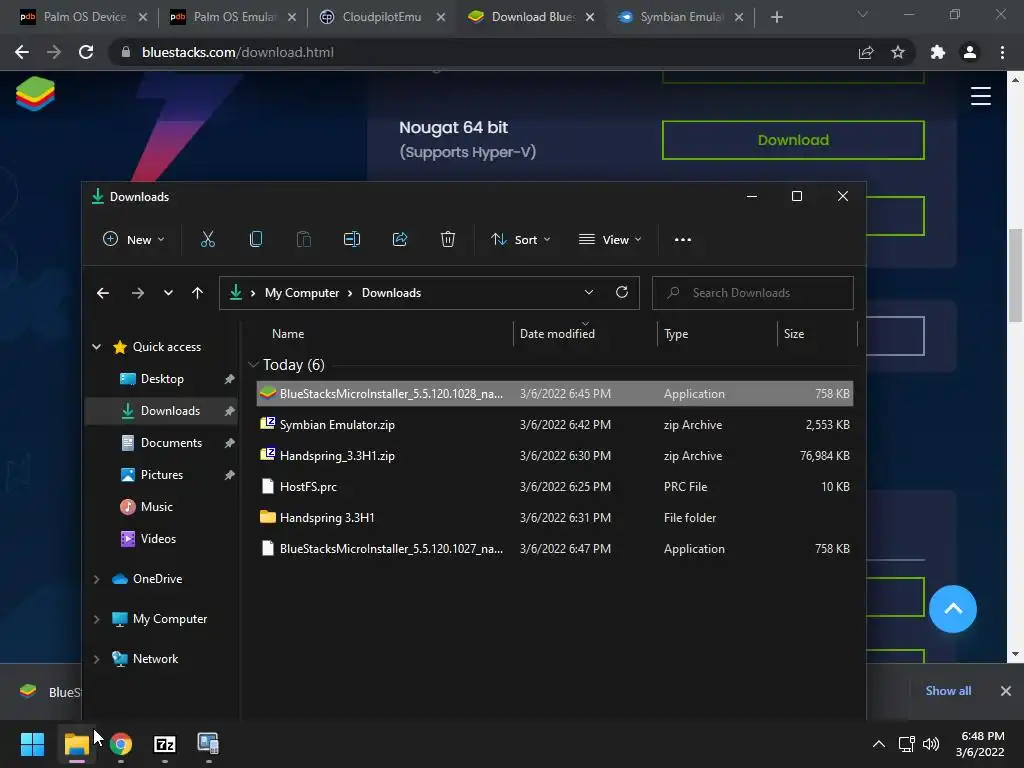Open the BlueStacks hamburger menu on webpage
The image size is (1024, 768).
(980, 96)
